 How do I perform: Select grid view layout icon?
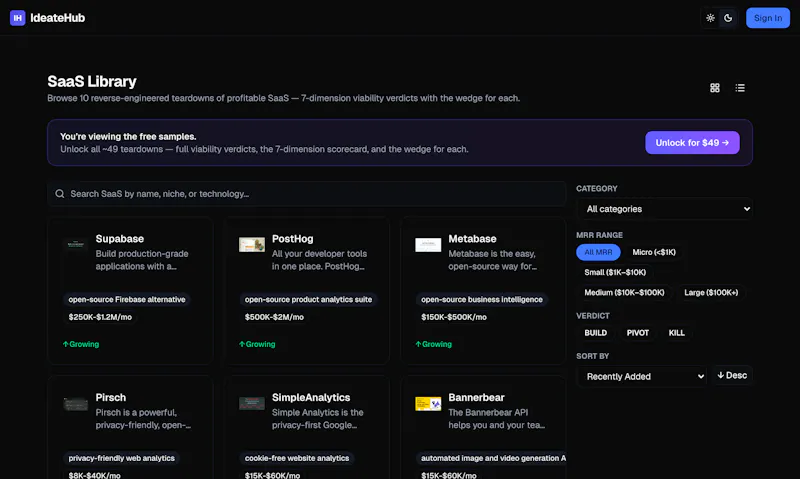click(715, 88)
